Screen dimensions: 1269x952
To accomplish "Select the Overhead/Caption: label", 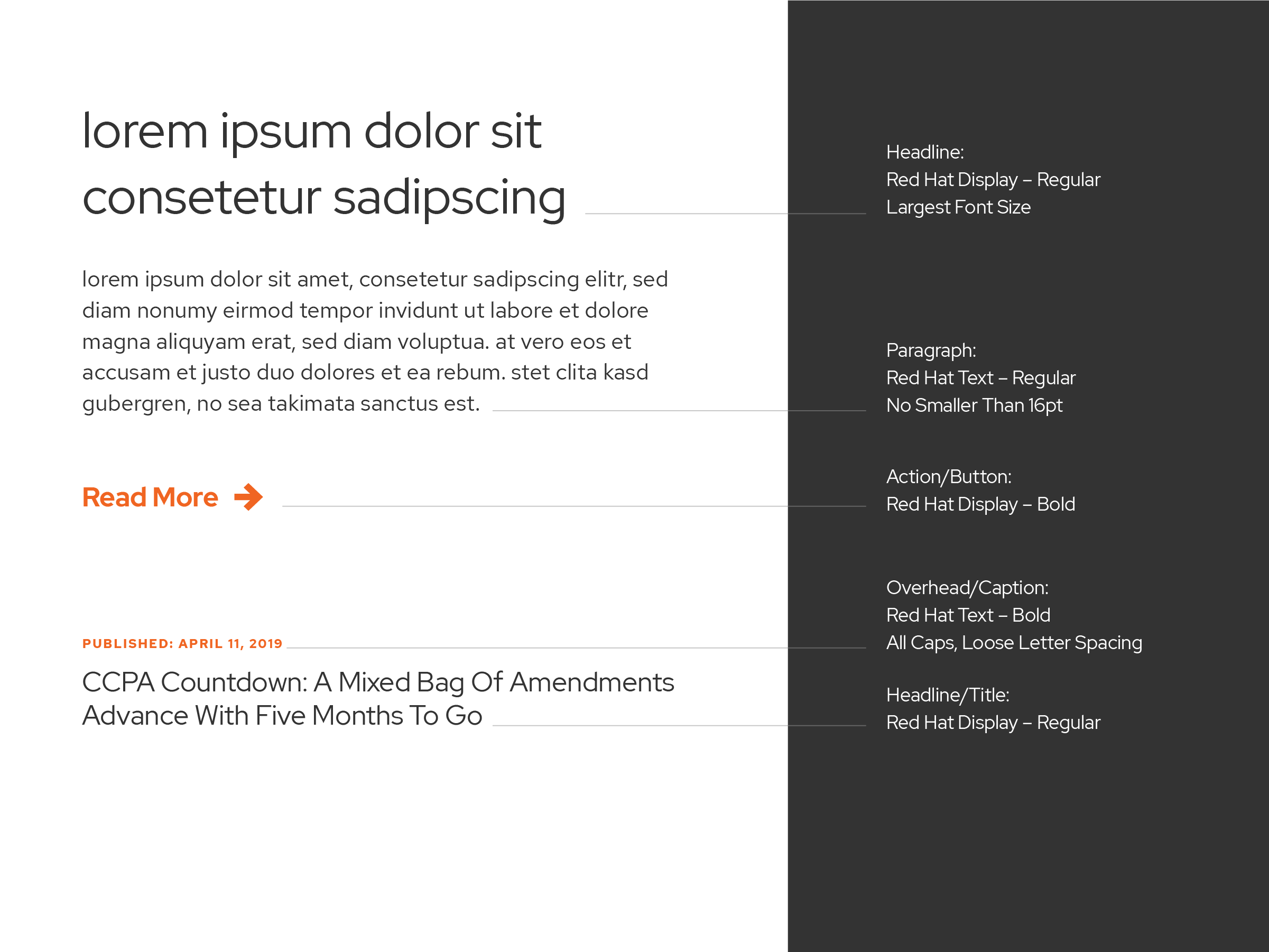I will [x=967, y=588].
